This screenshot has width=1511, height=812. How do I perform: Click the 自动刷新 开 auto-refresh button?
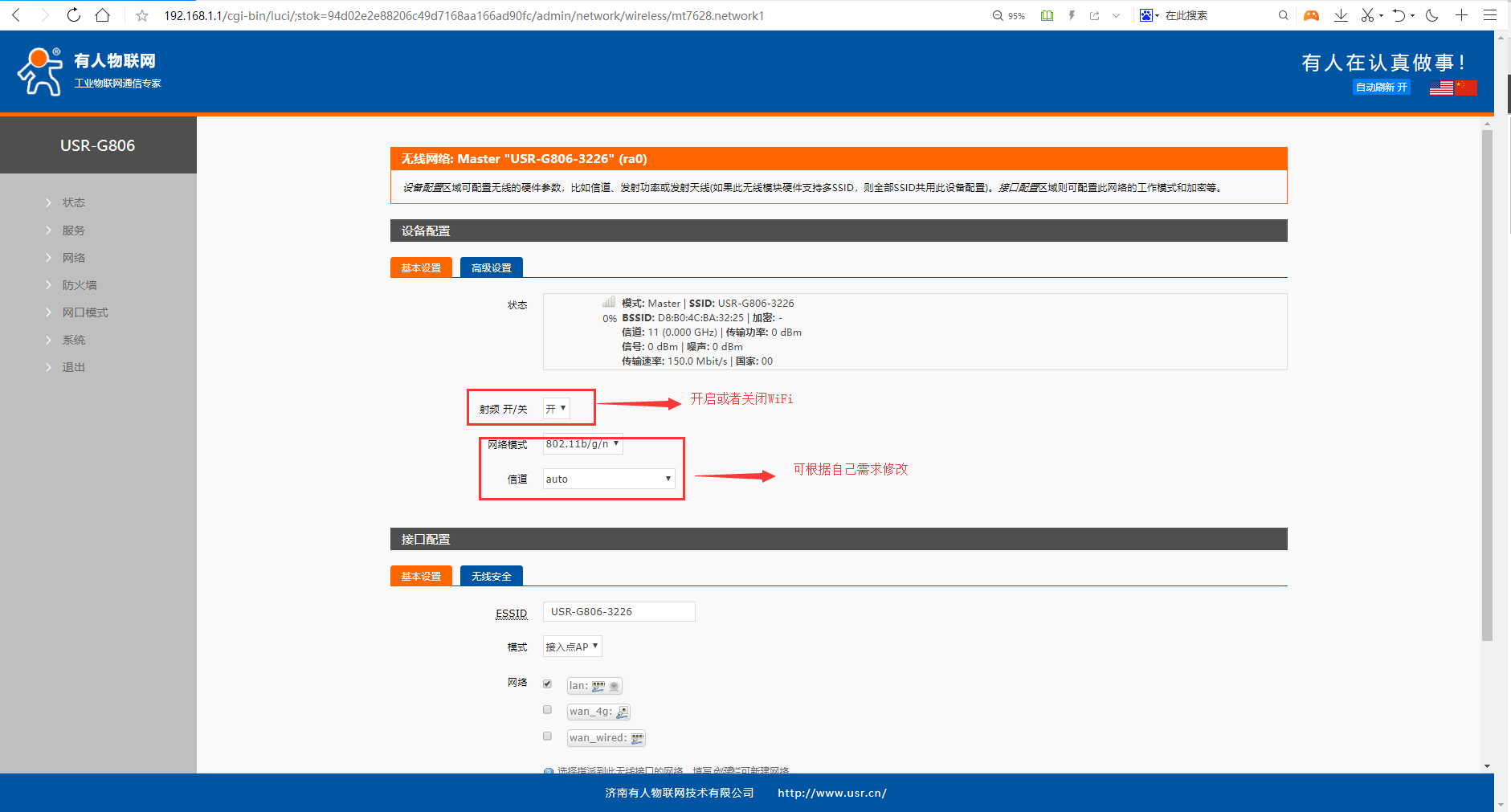click(x=1381, y=88)
